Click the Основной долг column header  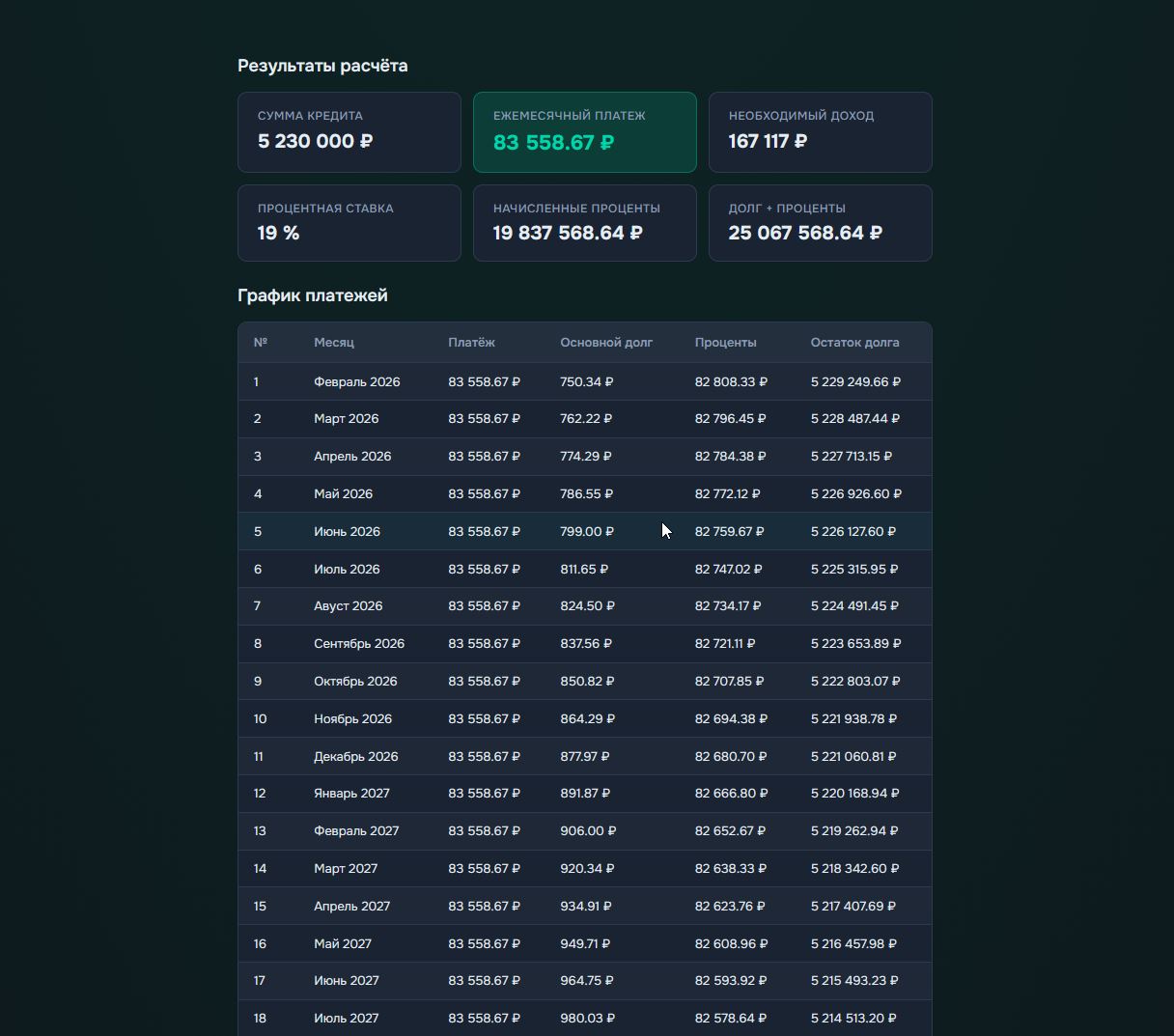point(606,343)
